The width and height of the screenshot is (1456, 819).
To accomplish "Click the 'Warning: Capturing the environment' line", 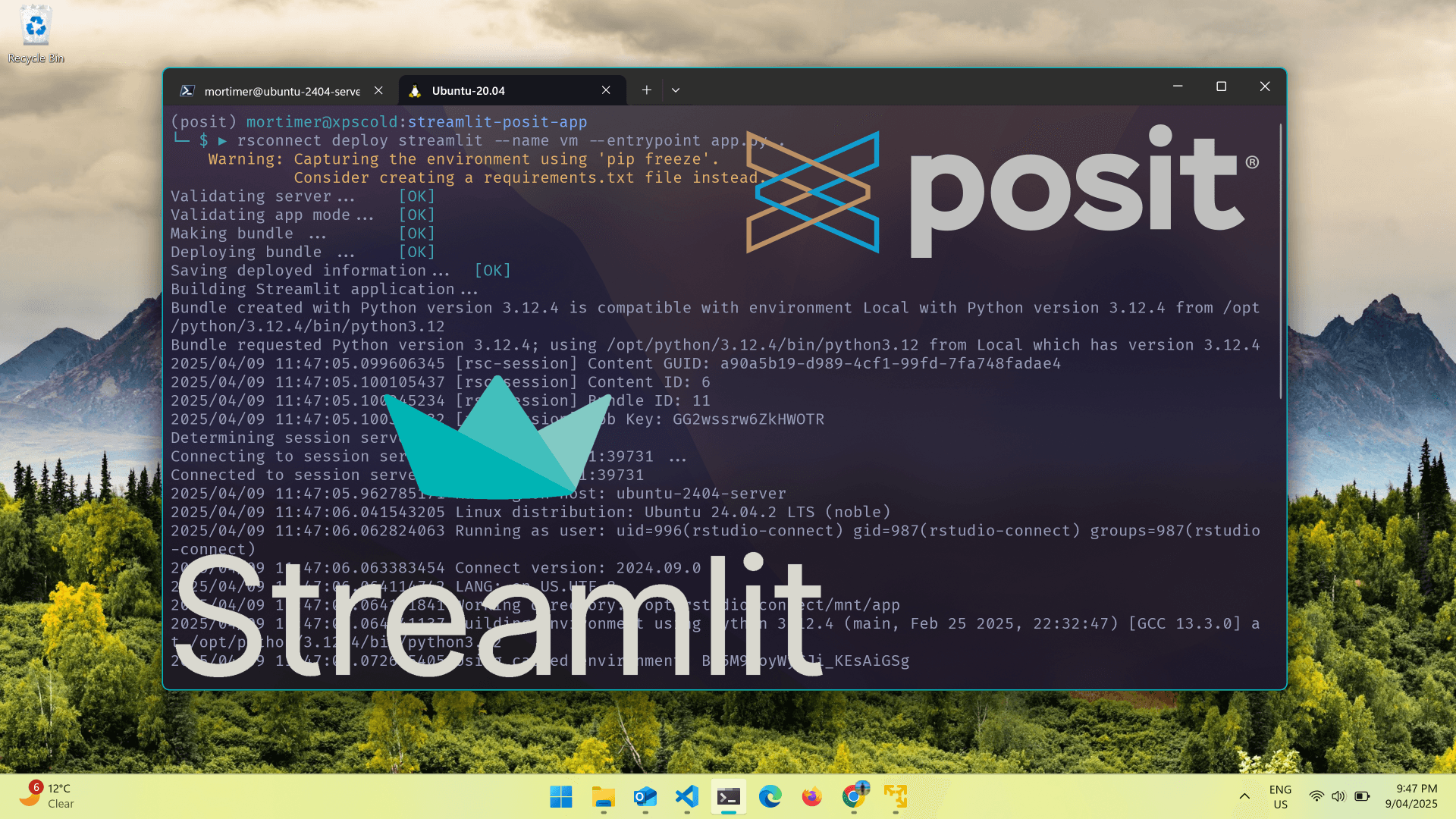I will click(463, 159).
